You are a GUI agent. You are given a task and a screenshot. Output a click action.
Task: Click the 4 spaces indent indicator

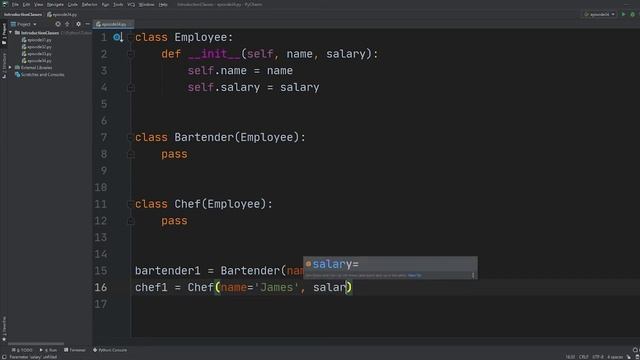[x=615, y=357]
